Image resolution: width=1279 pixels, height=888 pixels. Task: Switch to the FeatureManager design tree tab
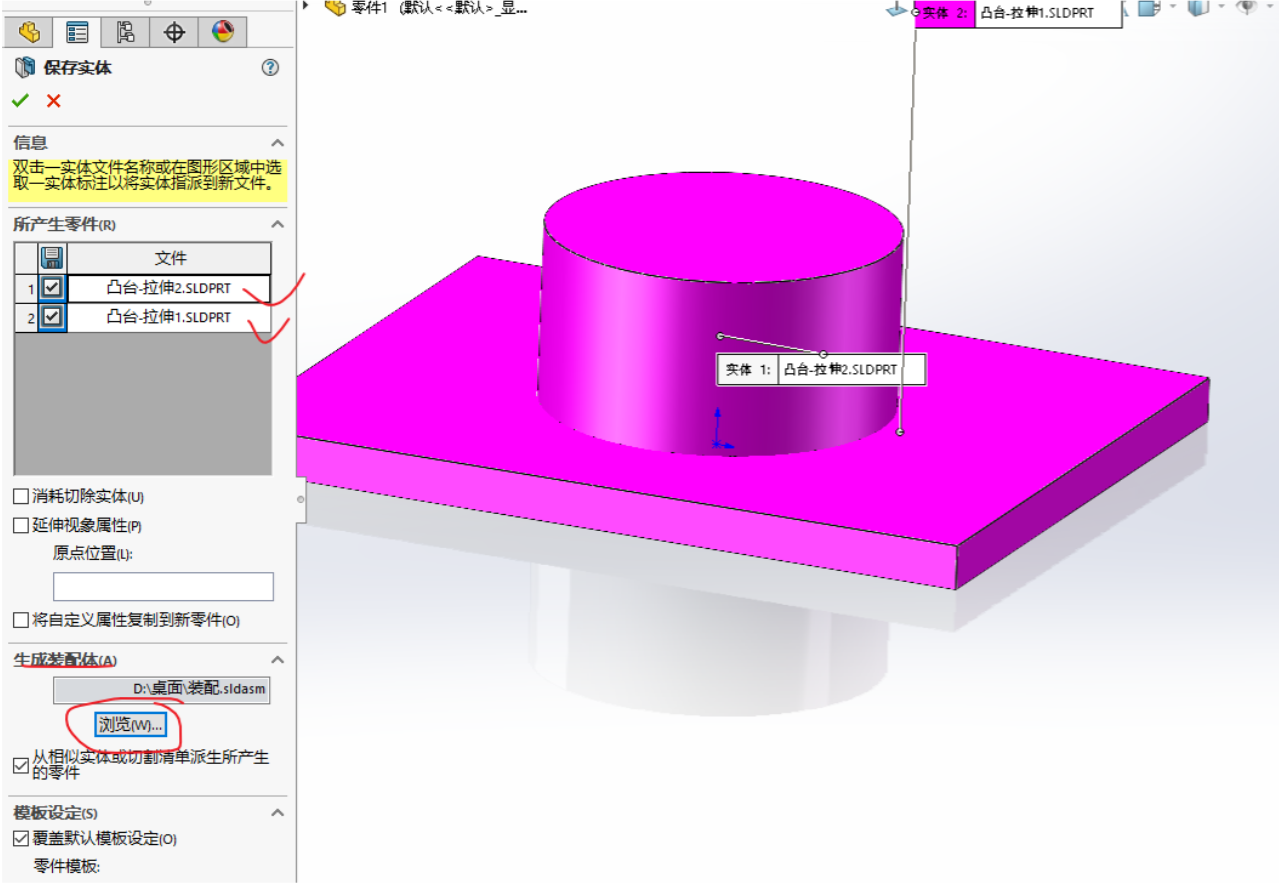[29, 32]
